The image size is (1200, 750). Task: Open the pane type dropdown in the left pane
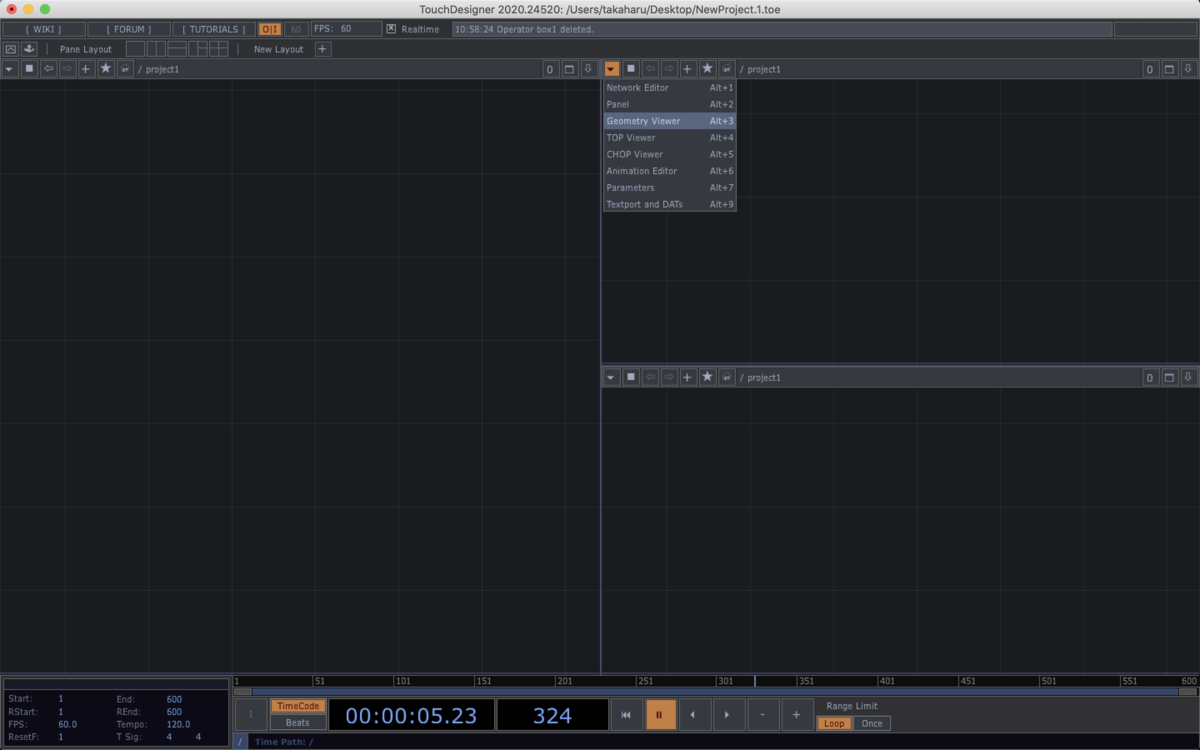tap(9, 69)
